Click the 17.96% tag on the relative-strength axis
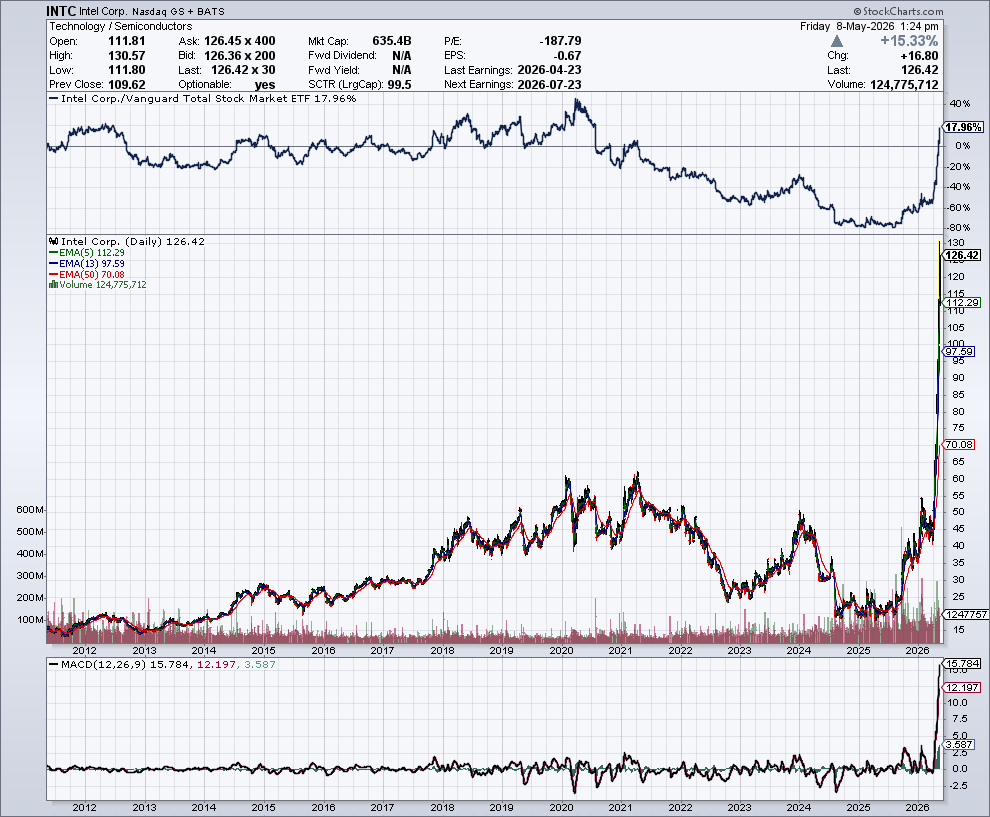990x817 pixels. [x=963, y=128]
